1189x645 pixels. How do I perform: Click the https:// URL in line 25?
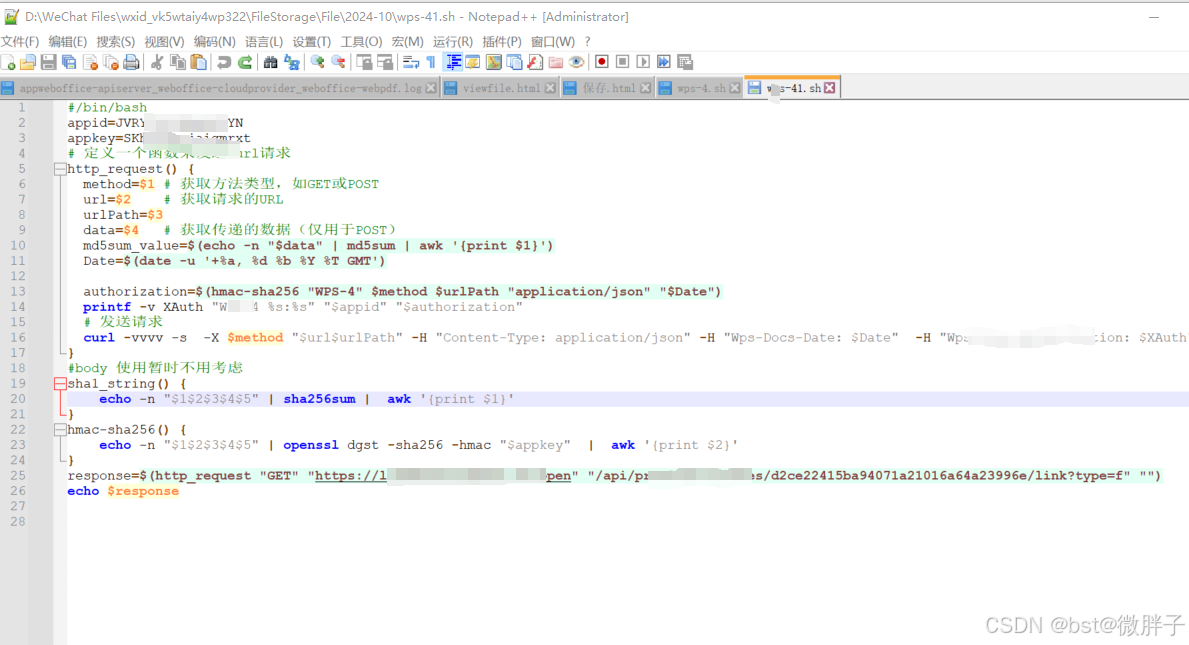point(443,476)
